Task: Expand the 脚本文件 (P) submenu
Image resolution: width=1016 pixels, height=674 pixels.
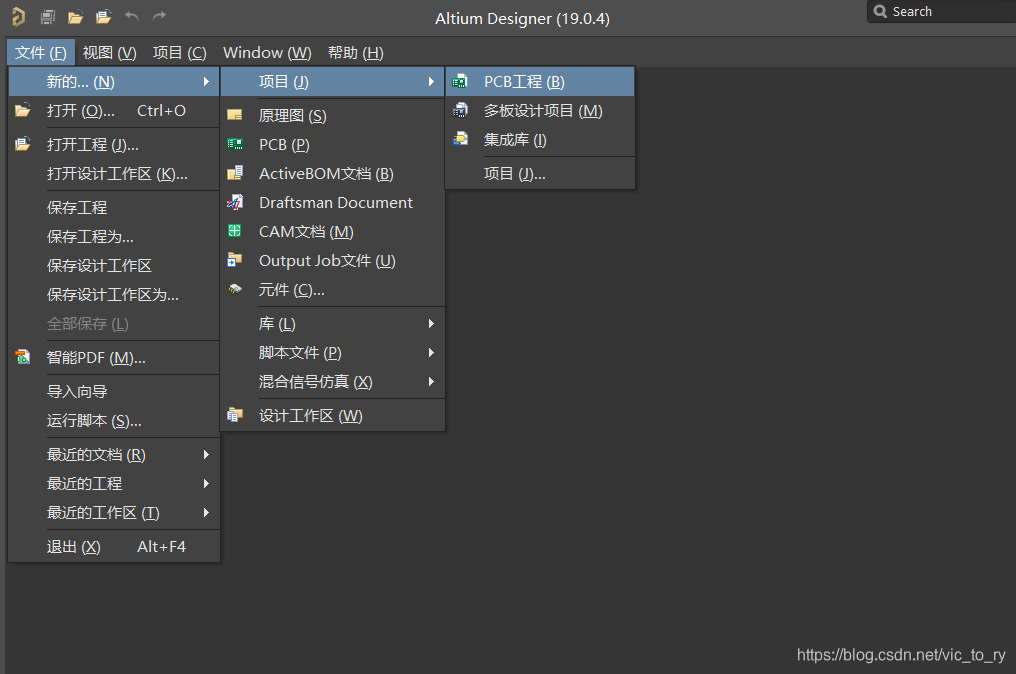Action: [332, 353]
